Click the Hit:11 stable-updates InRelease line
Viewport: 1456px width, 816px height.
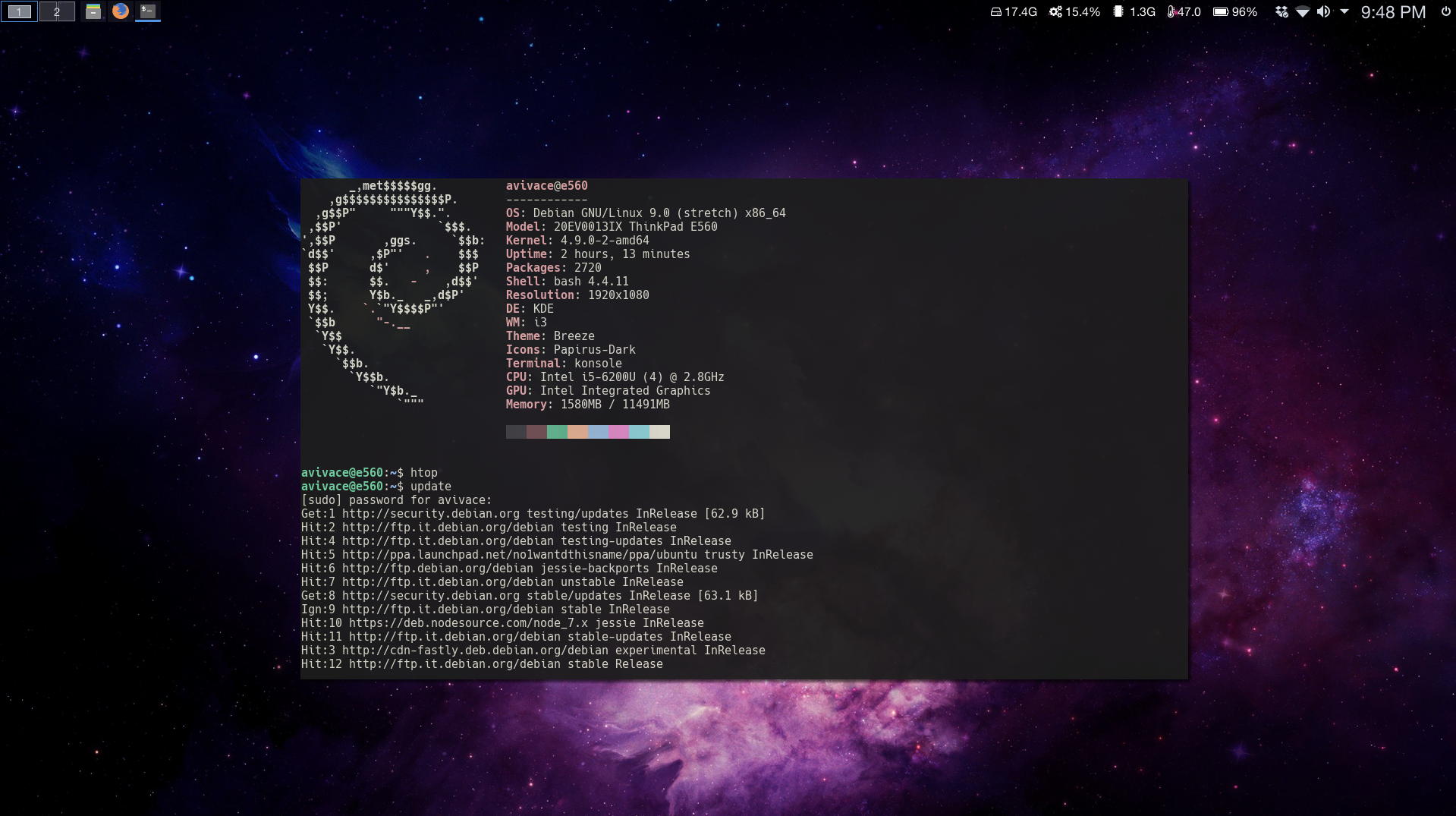[x=516, y=637]
